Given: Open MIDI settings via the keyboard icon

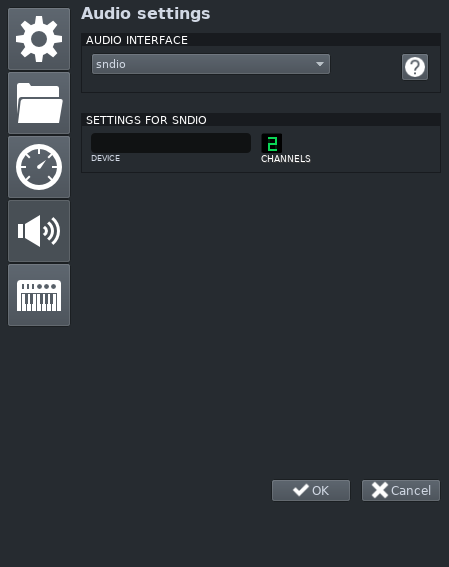Looking at the screenshot, I should 39,295.
